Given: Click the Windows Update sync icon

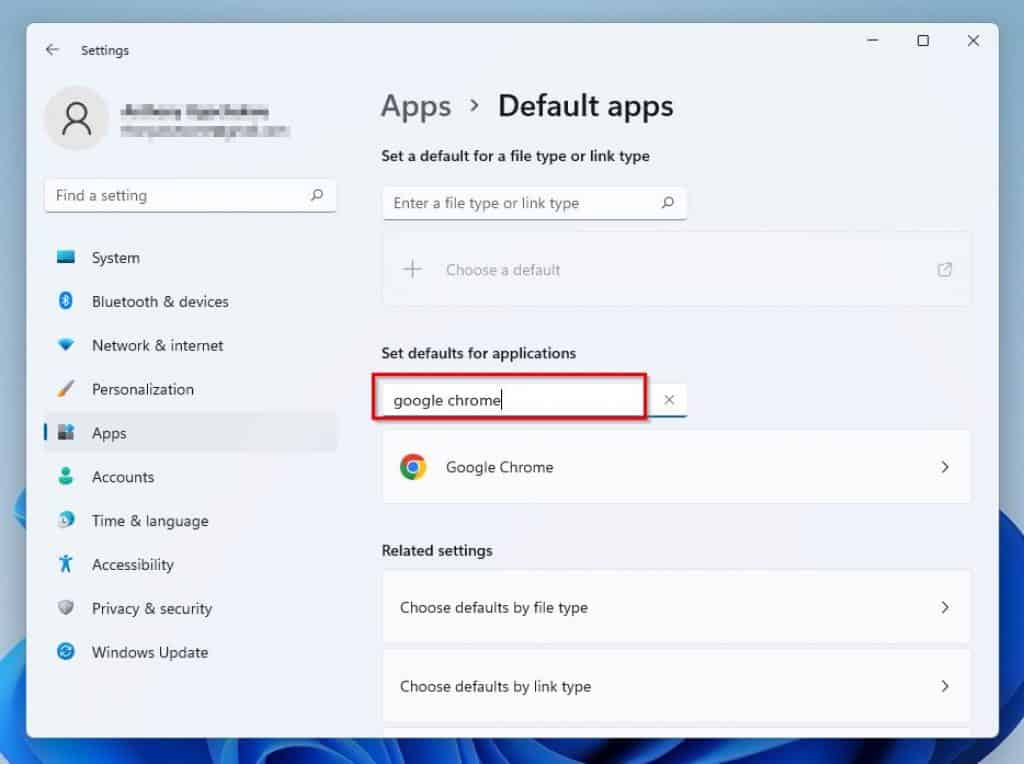Looking at the screenshot, I should [66, 651].
